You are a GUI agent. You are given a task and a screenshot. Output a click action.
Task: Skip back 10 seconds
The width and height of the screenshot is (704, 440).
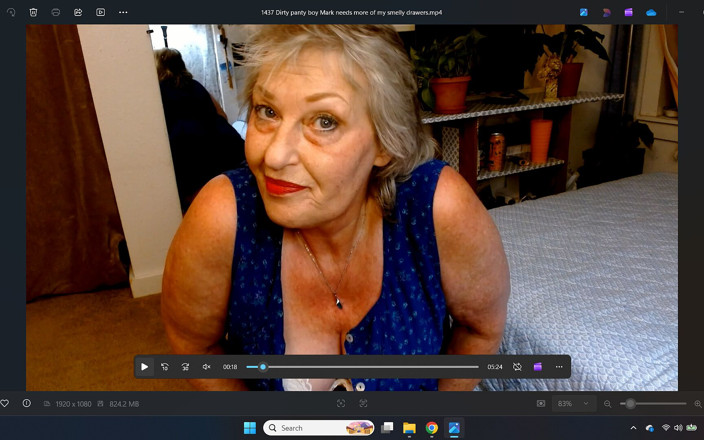click(x=165, y=367)
